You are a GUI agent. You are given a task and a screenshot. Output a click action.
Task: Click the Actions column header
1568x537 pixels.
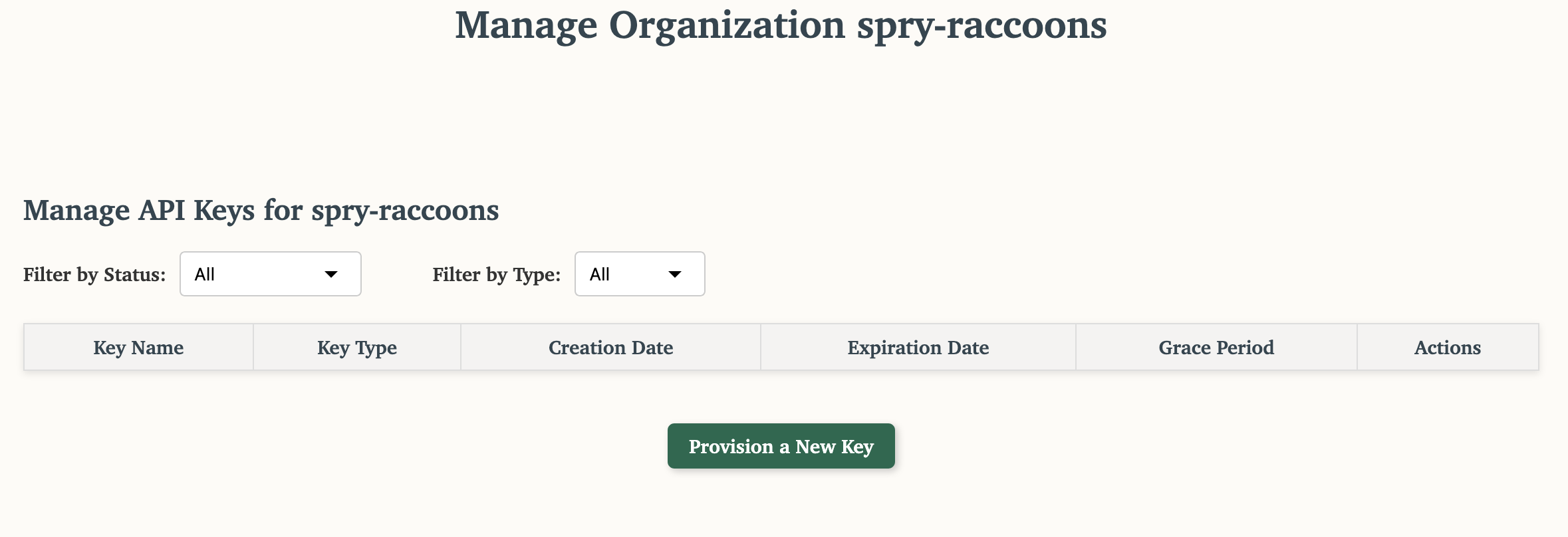[x=1447, y=348]
